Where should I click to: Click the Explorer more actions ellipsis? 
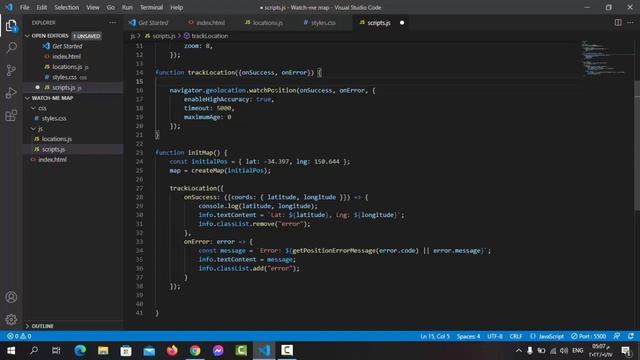coord(112,23)
